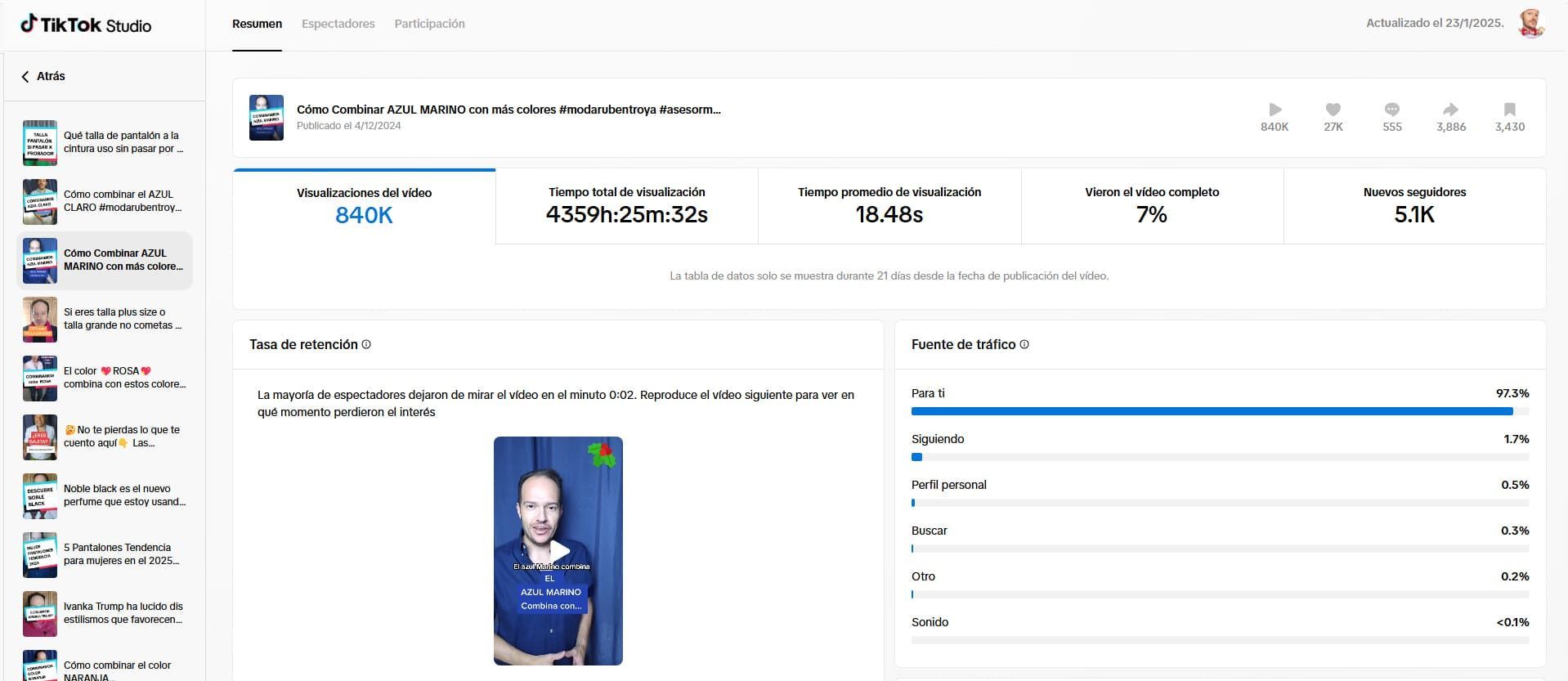Click the TikTok Studio logo
The image size is (1568, 681).
[x=86, y=25]
